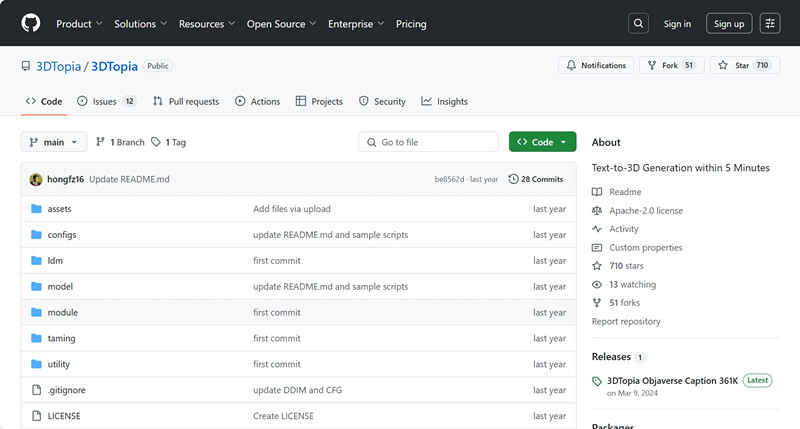Click the utility folder icon
800x429 pixels.
pyautogui.click(x=36, y=364)
